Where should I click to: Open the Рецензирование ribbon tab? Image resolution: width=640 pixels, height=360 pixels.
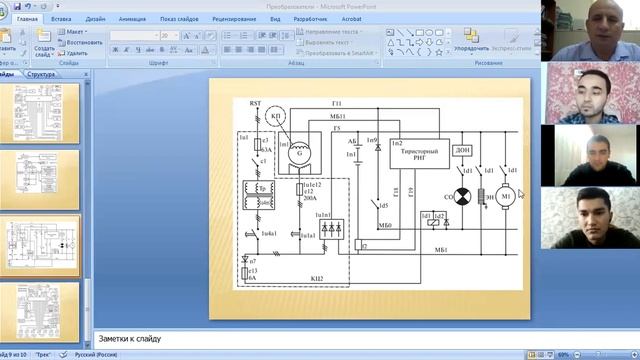(234, 19)
